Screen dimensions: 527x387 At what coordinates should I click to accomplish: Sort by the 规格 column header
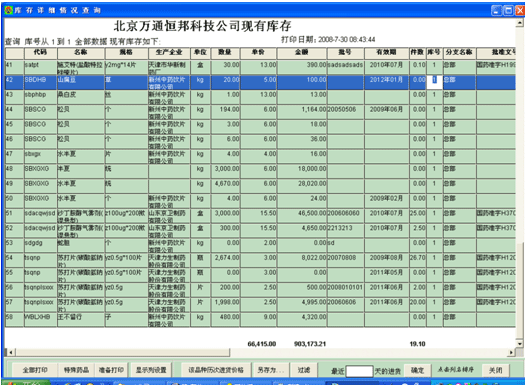coord(126,52)
